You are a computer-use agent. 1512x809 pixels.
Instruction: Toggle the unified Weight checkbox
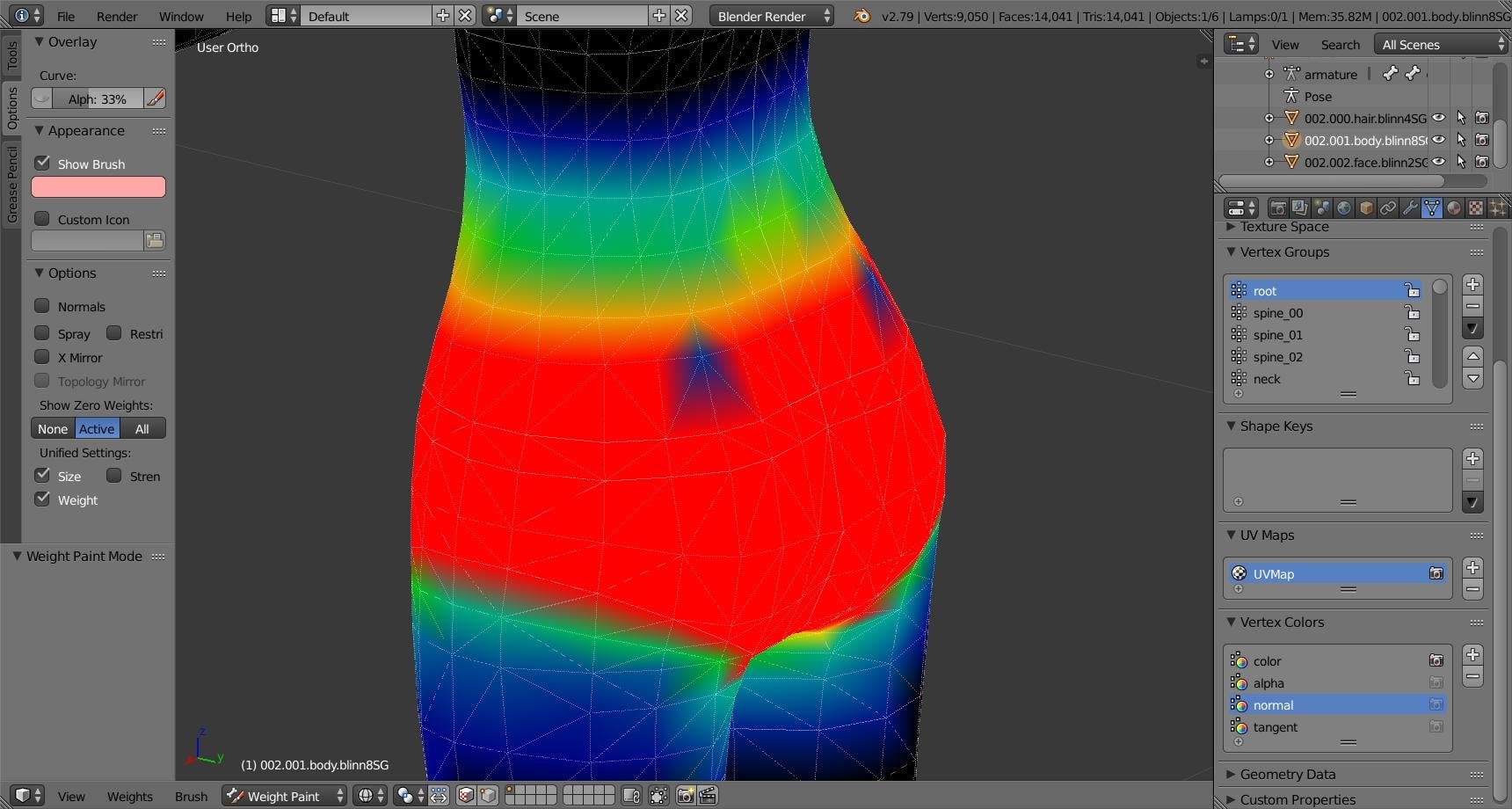[x=42, y=499]
